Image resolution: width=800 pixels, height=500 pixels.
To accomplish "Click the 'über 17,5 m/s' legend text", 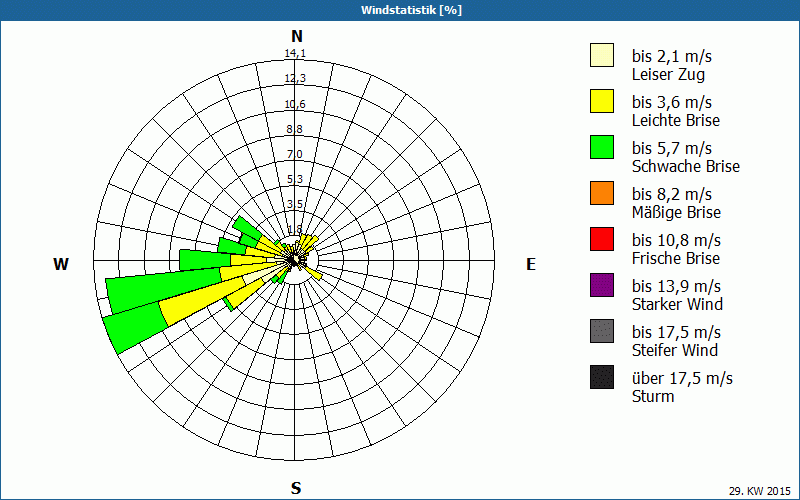I will [x=682, y=378].
